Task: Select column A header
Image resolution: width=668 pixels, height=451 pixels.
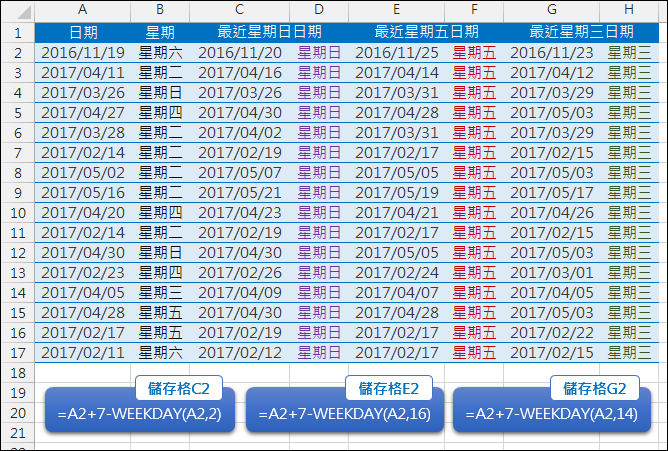Action: coord(83,11)
